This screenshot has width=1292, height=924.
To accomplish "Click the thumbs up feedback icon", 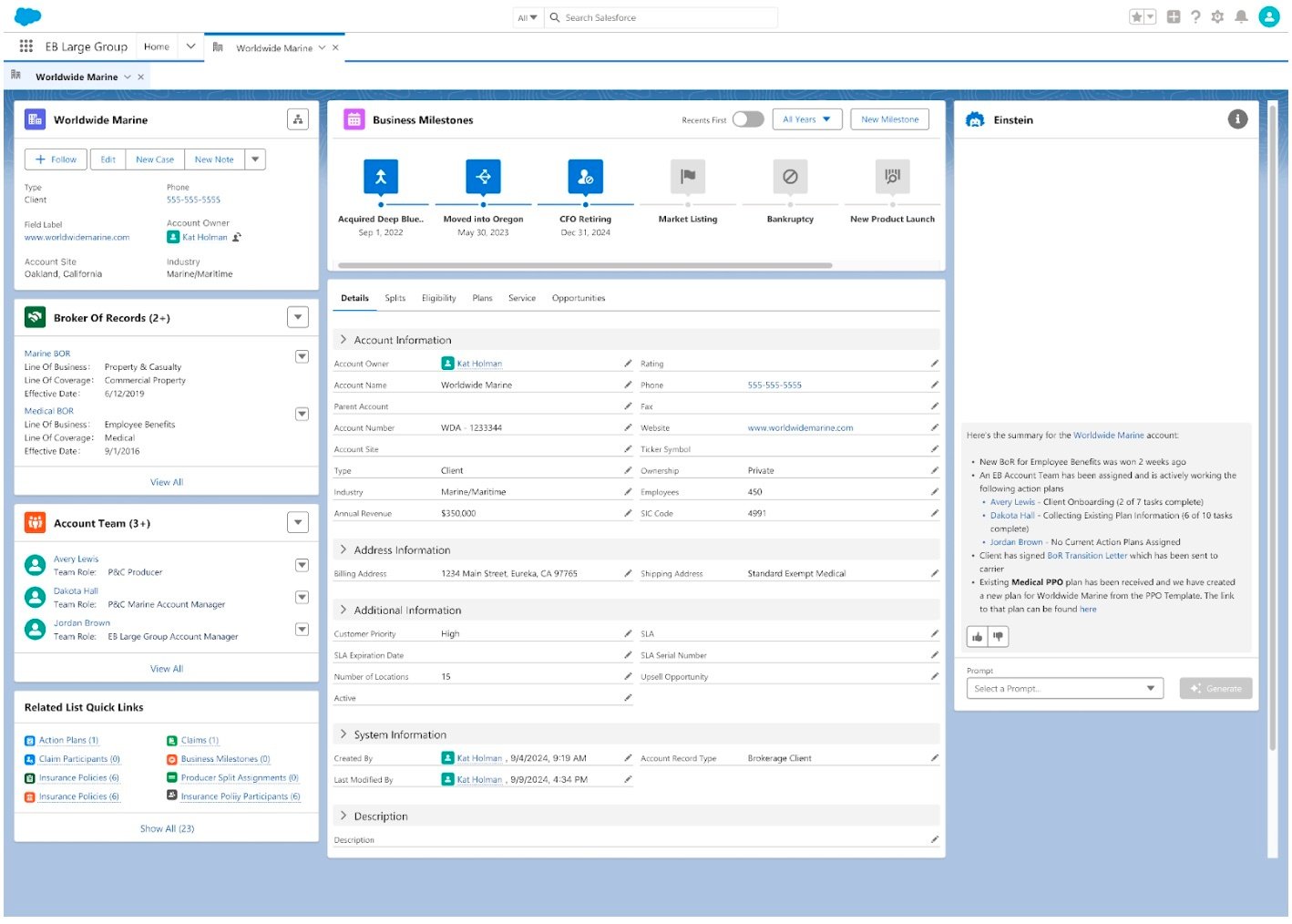I will [x=977, y=637].
